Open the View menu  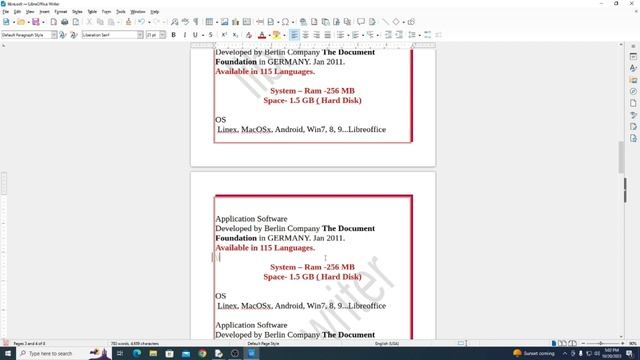[x=30, y=12]
